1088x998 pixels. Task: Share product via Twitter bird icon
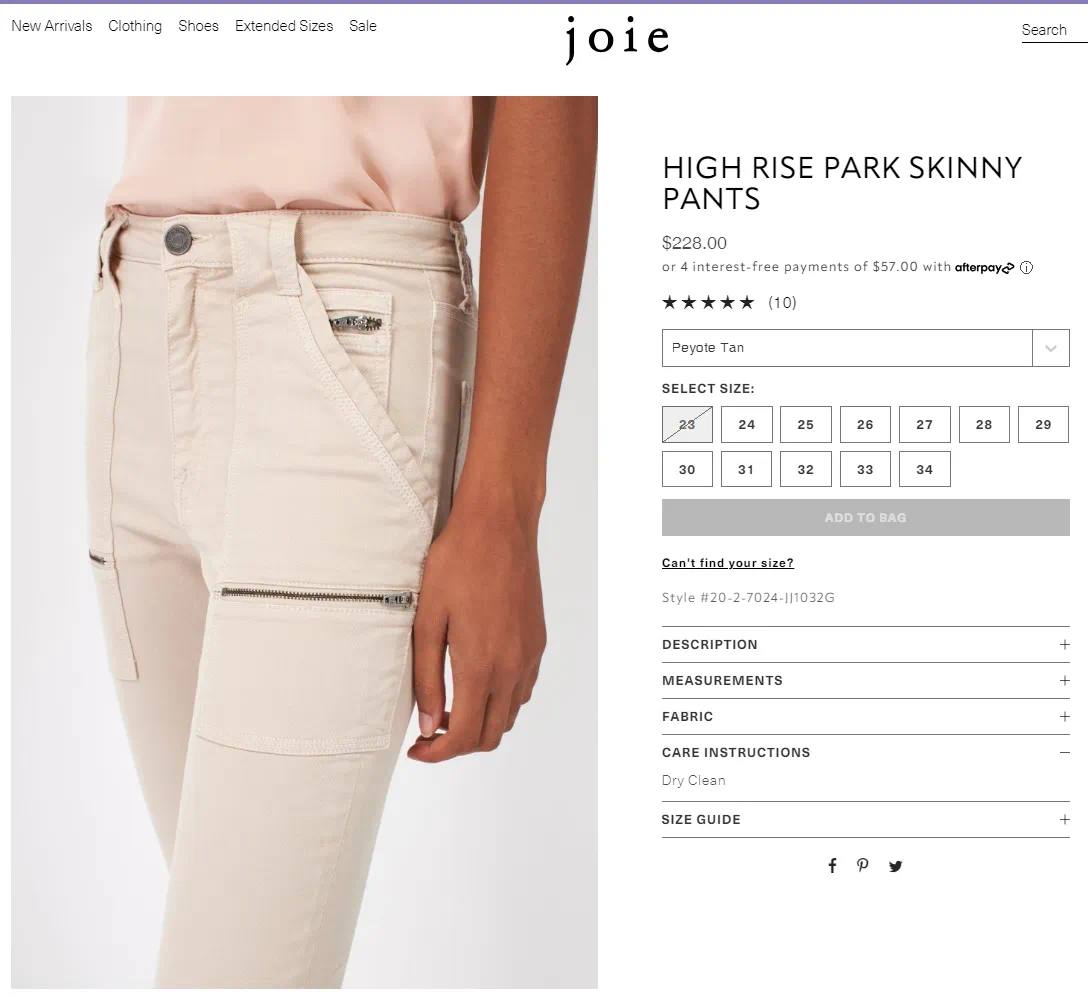click(896, 866)
